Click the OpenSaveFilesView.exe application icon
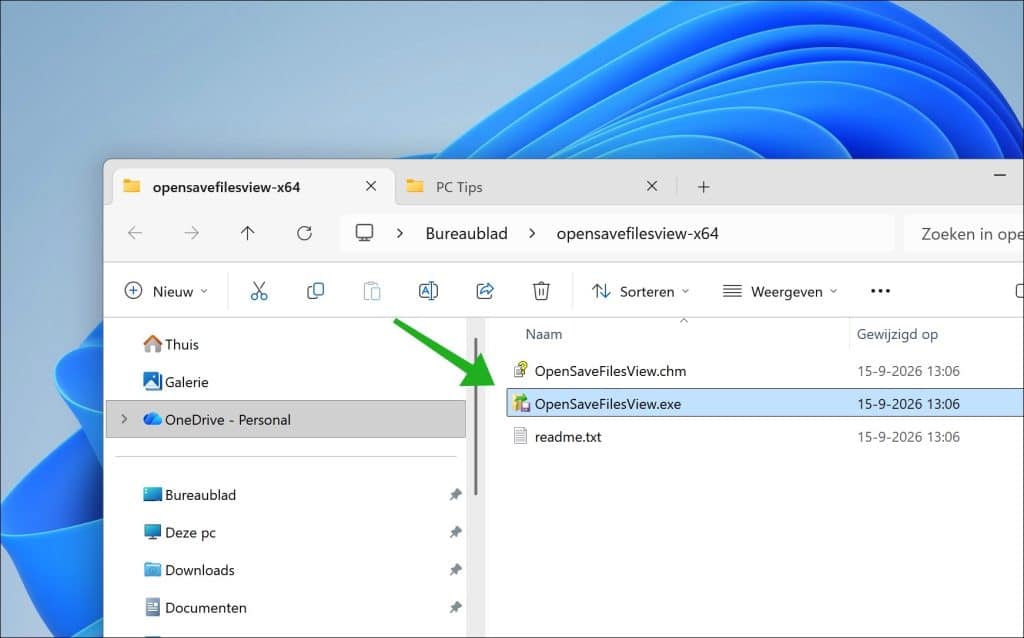1024x638 pixels. 520,403
